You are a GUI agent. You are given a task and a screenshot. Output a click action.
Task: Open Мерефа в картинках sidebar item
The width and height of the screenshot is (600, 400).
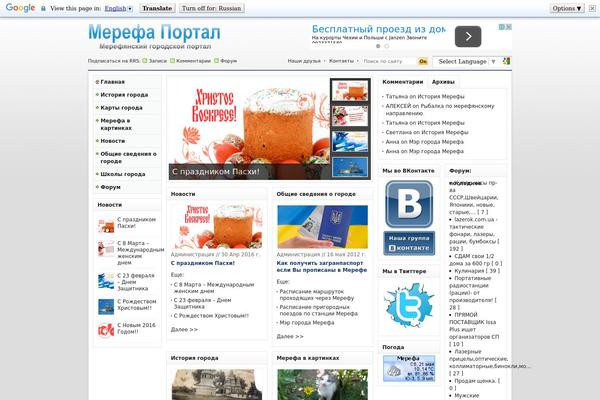[x=116, y=124]
